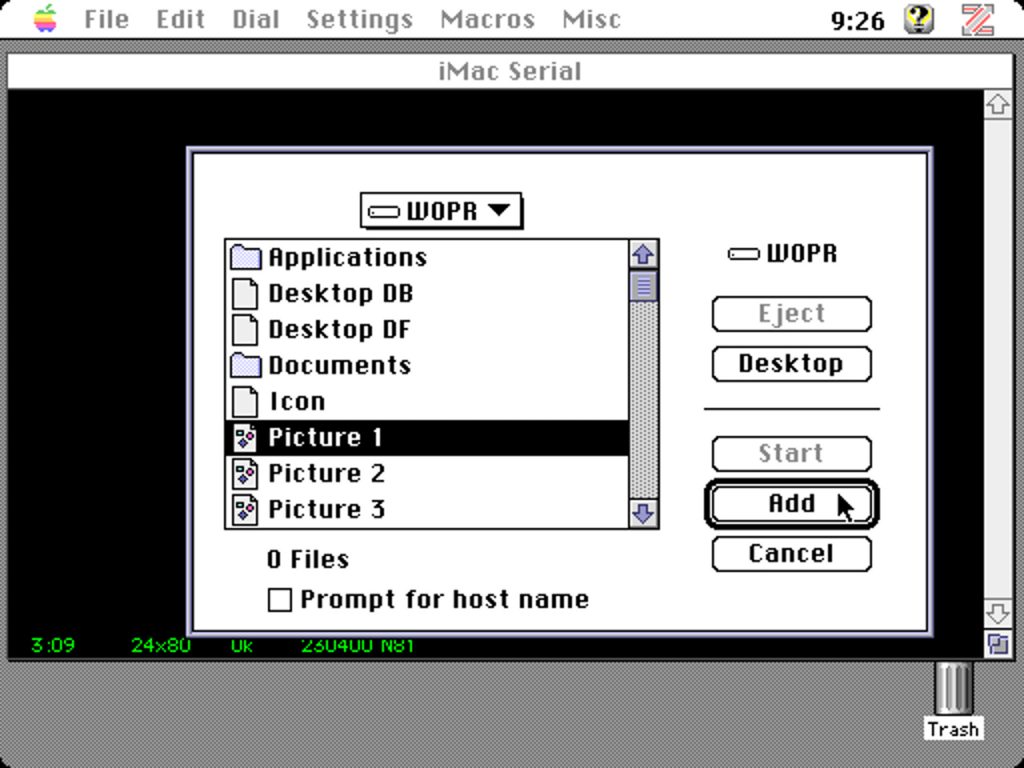Click the 24x80 status bar entry

pos(161,645)
